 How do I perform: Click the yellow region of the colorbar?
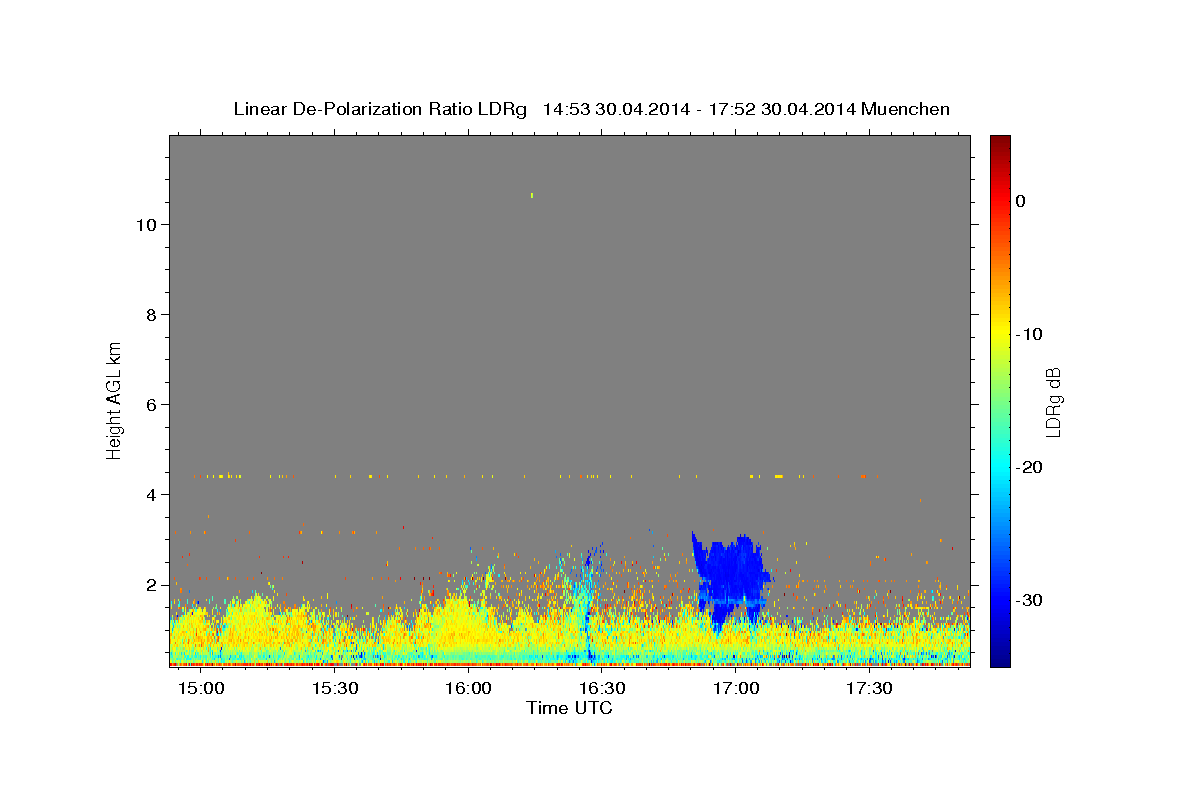[1000, 335]
